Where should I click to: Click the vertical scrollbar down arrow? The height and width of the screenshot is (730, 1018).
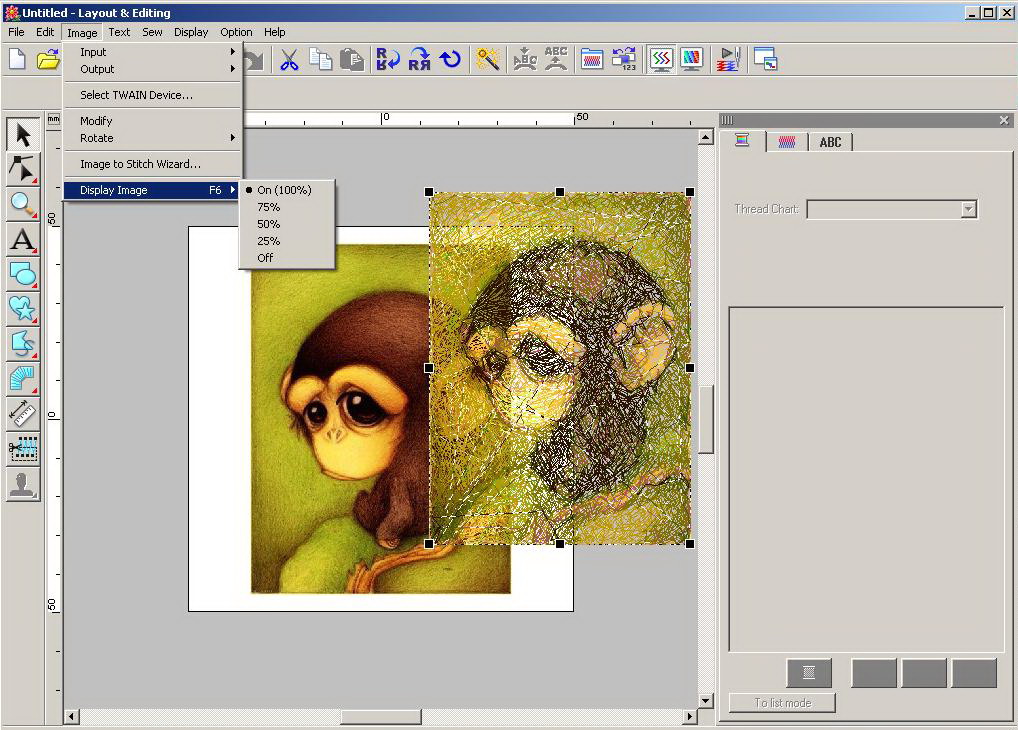click(x=706, y=701)
